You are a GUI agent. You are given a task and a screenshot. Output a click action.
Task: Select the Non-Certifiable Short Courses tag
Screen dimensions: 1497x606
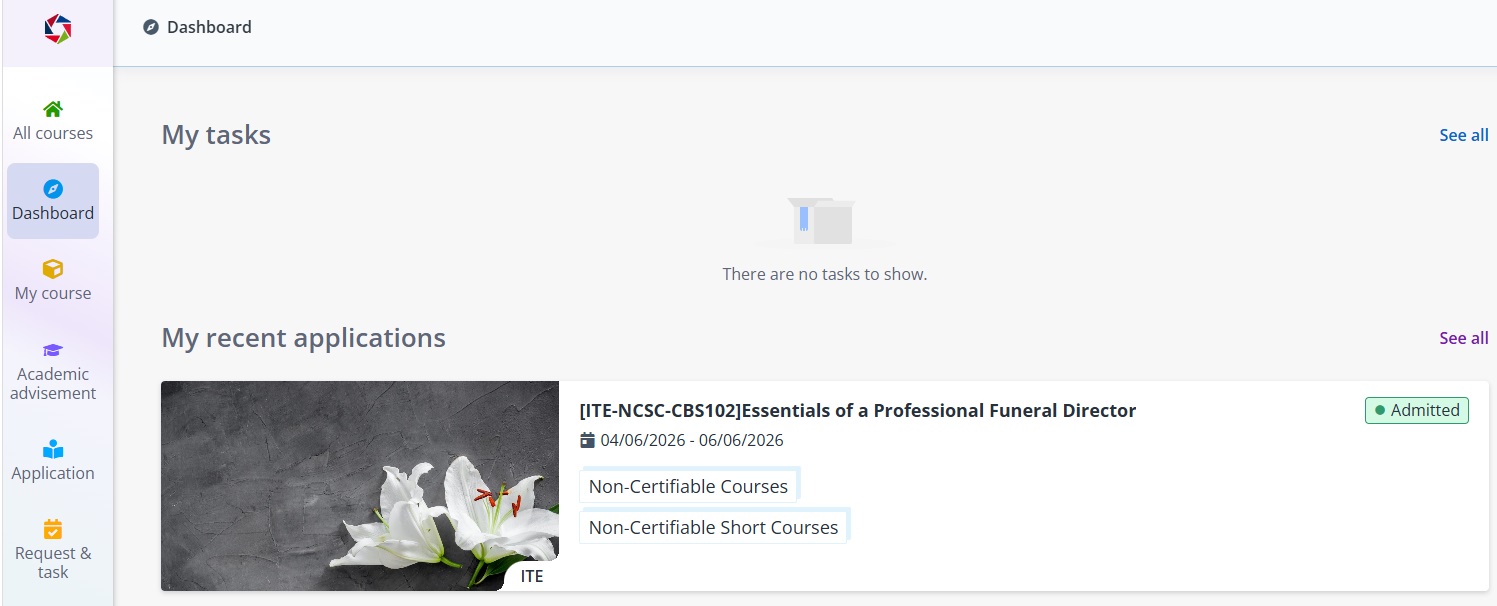point(713,527)
